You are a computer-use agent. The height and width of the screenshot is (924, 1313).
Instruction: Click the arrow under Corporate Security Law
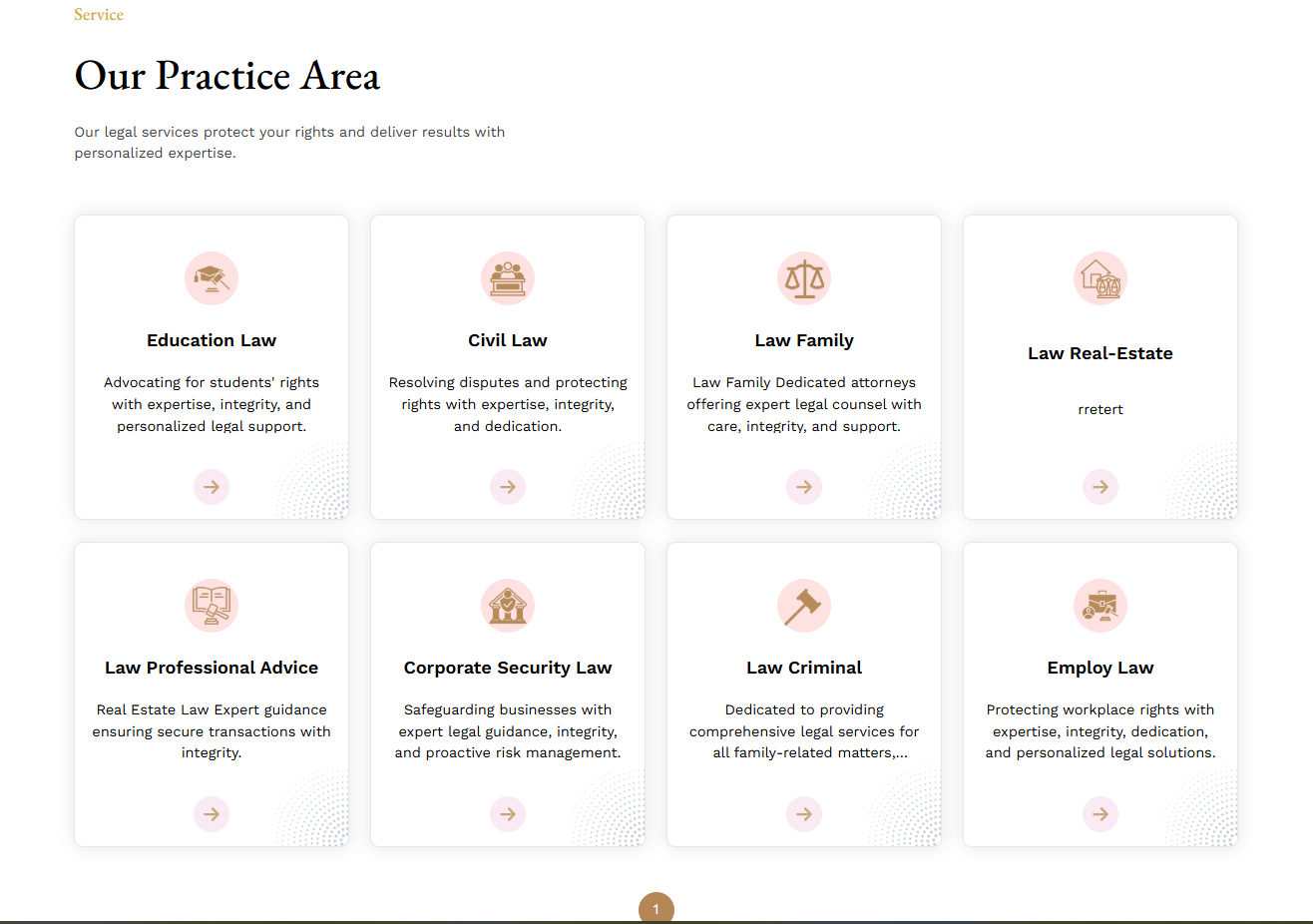pos(508,814)
